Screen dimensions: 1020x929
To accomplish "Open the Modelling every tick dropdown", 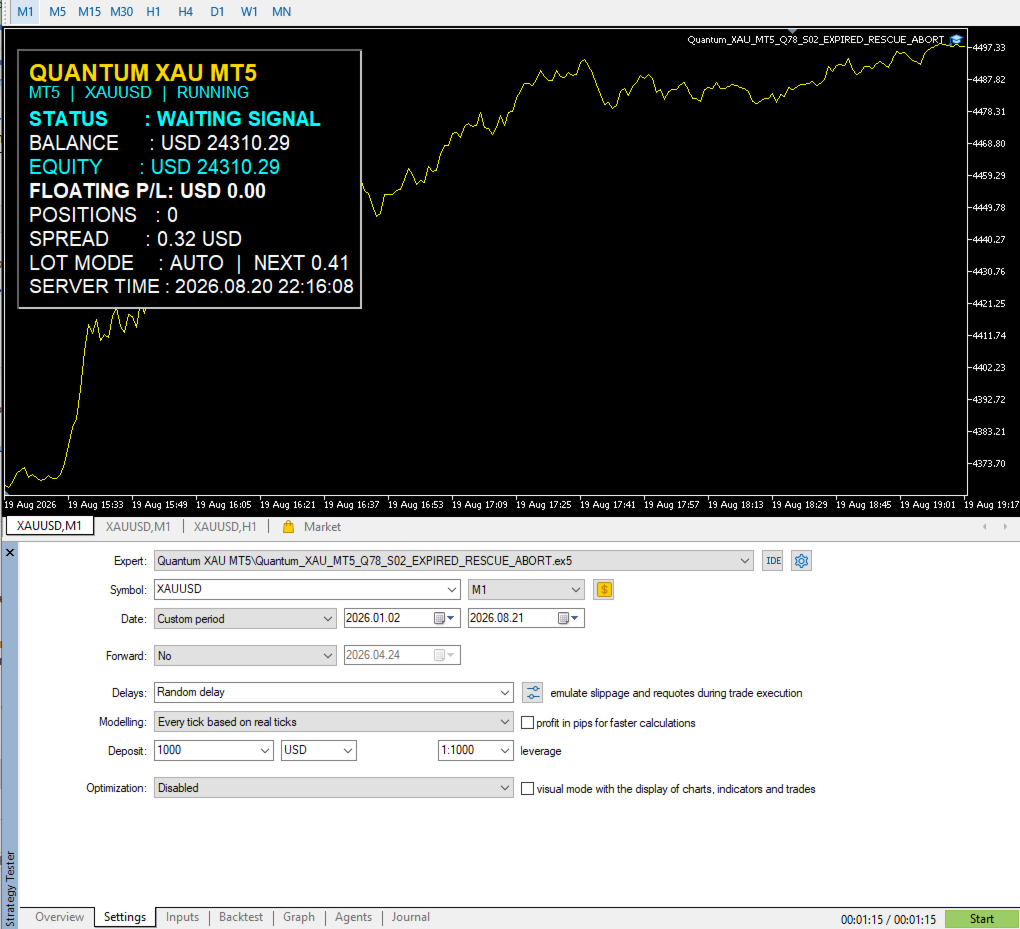I will 505,722.
